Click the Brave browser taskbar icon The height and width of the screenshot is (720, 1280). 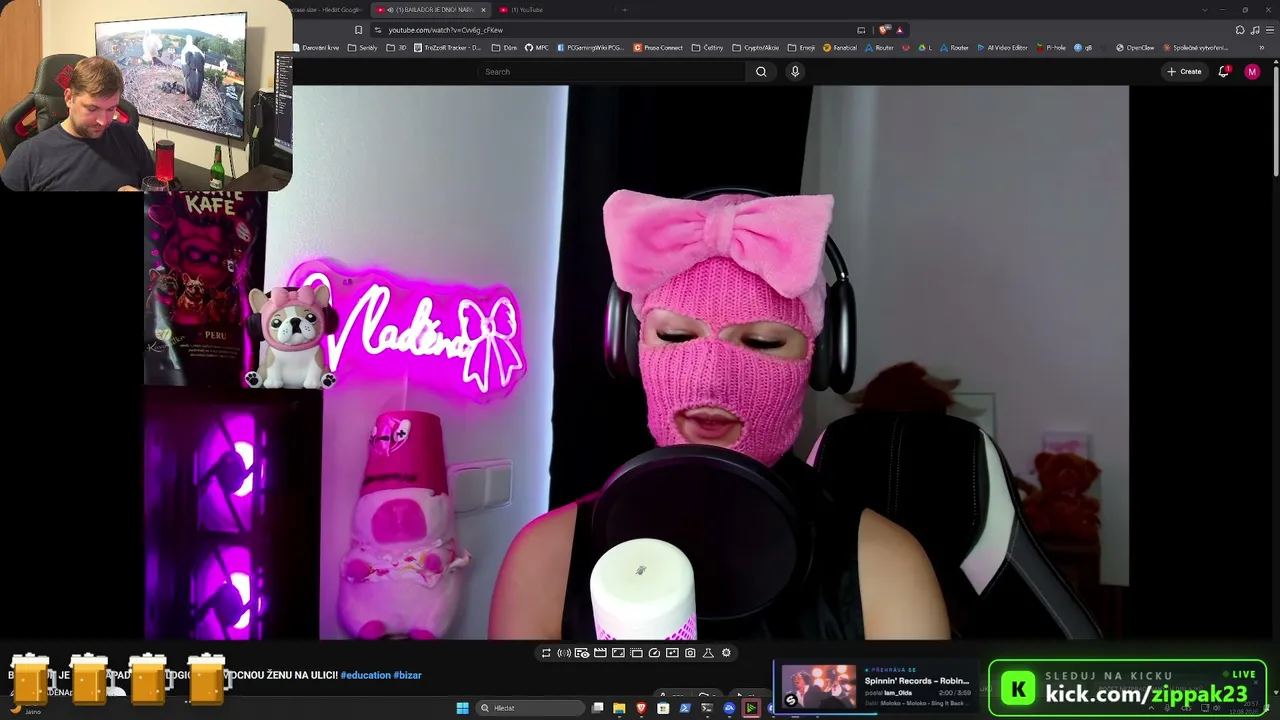[x=641, y=708]
